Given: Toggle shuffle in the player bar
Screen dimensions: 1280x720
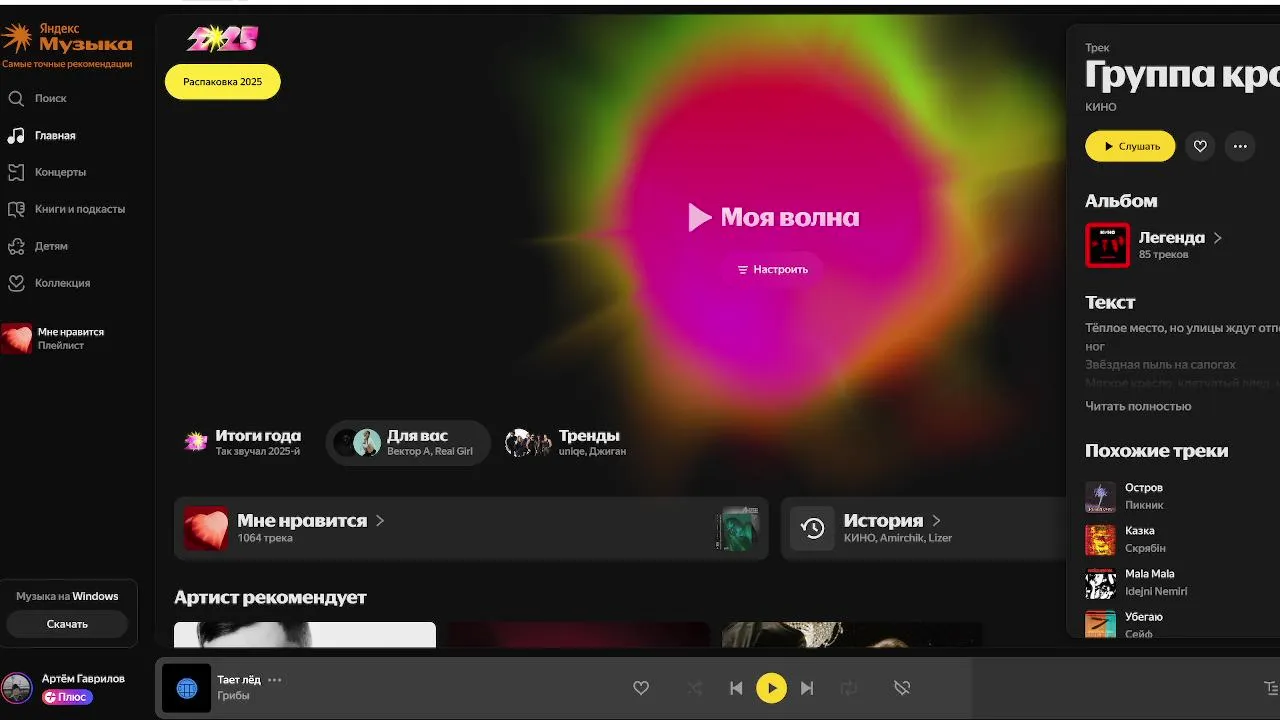Looking at the screenshot, I should pyautogui.click(x=695, y=688).
